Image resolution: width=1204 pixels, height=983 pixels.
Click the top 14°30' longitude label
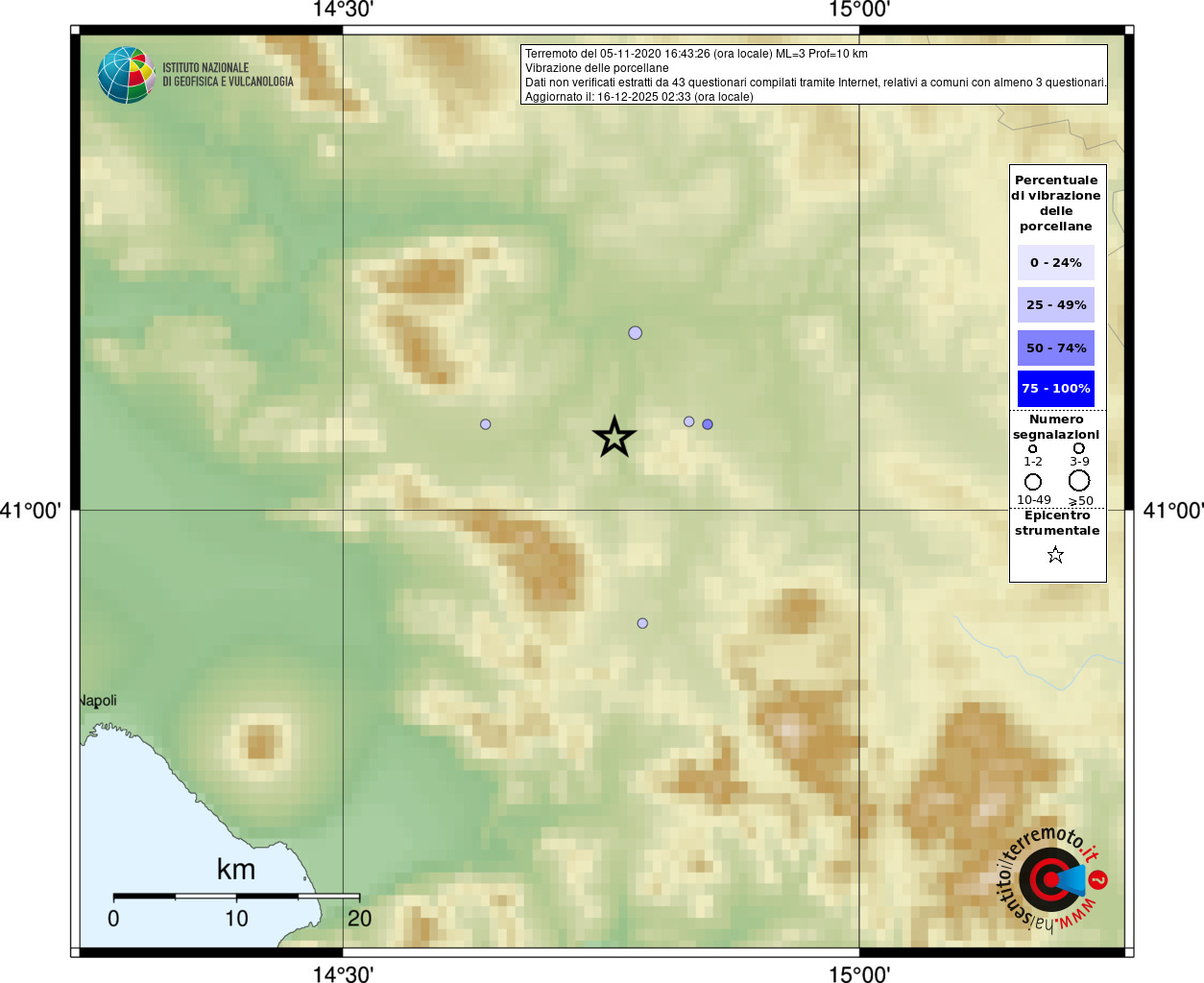(x=343, y=11)
